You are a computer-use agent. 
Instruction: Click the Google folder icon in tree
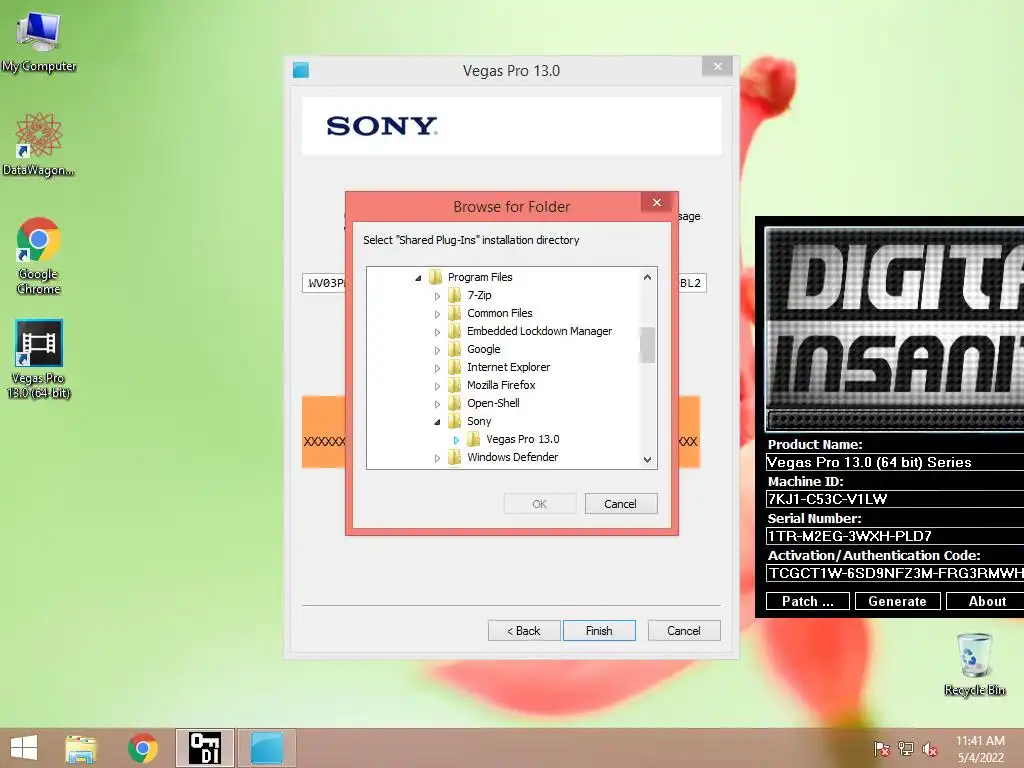(455, 349)
